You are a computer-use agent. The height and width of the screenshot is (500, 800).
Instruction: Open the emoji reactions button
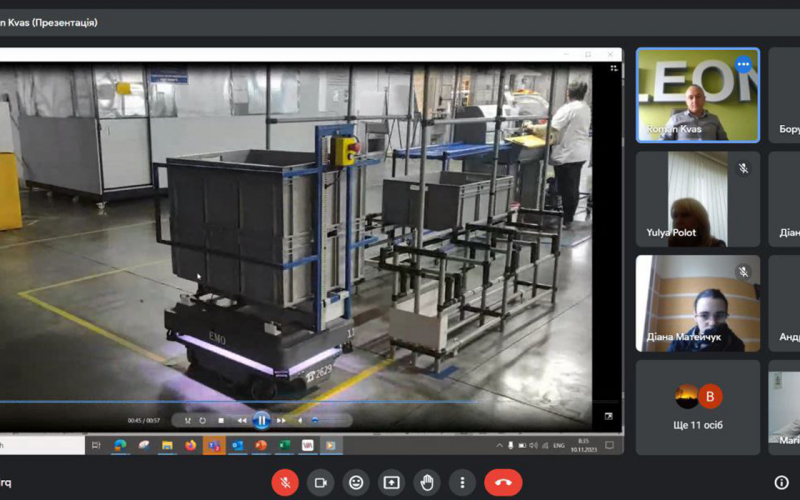tap(356, 483)
